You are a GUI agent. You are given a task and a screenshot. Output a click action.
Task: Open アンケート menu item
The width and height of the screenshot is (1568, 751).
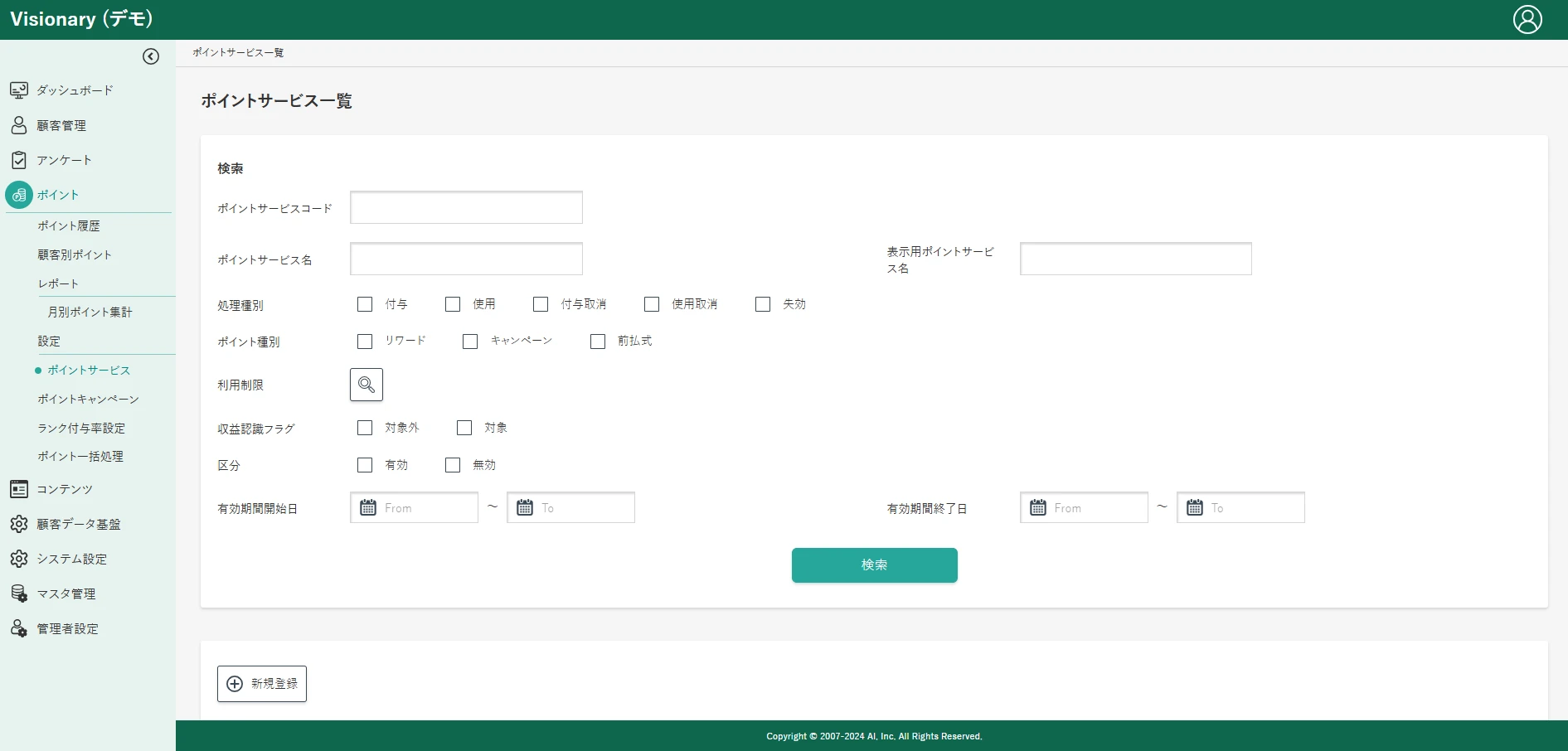[64, 160]
